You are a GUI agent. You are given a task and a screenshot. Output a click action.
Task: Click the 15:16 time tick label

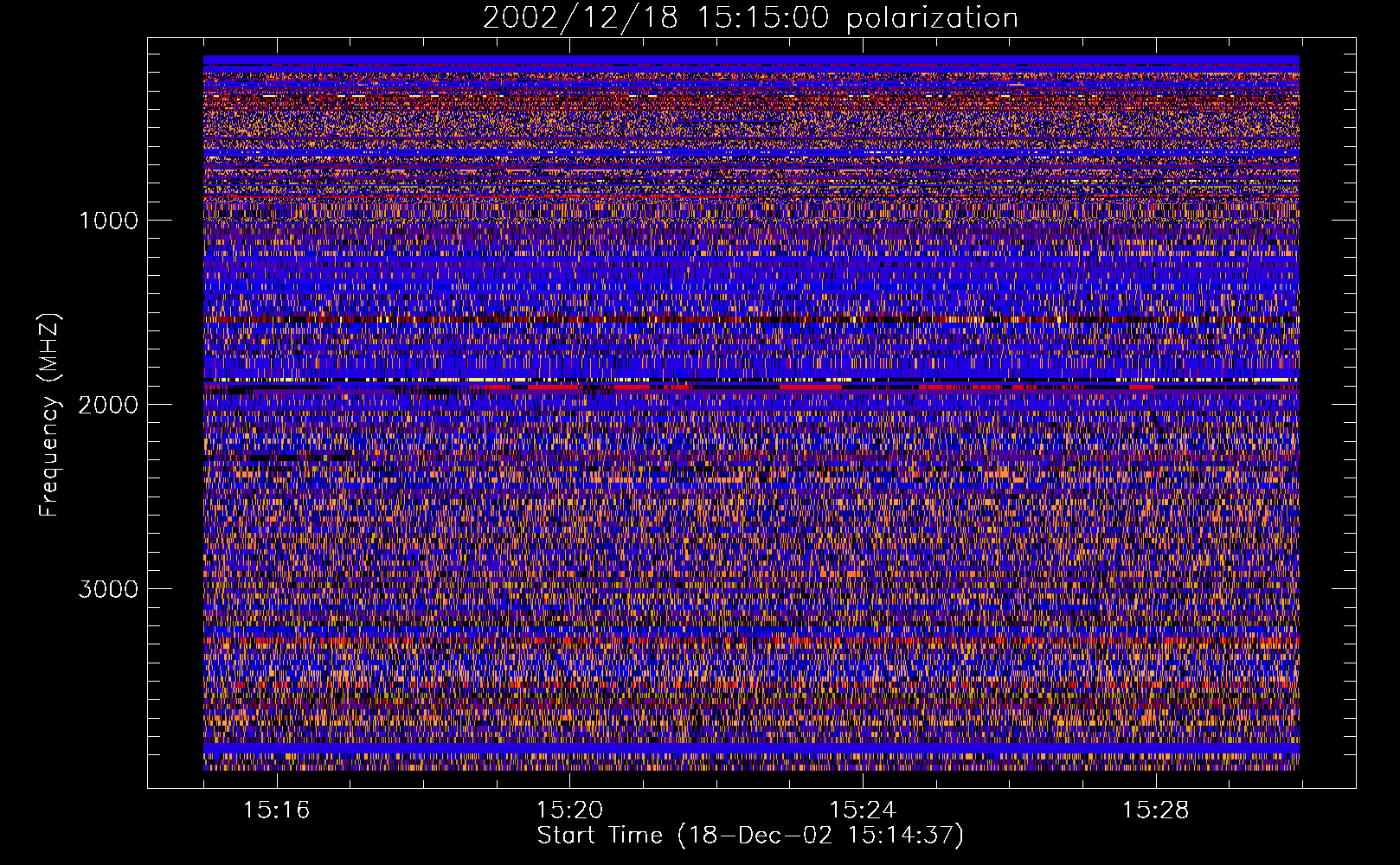coord(276,811)
